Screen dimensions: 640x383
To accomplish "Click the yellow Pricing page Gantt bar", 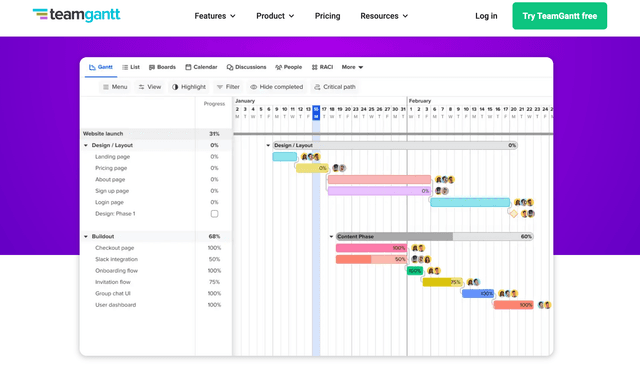I will [312, 168].
